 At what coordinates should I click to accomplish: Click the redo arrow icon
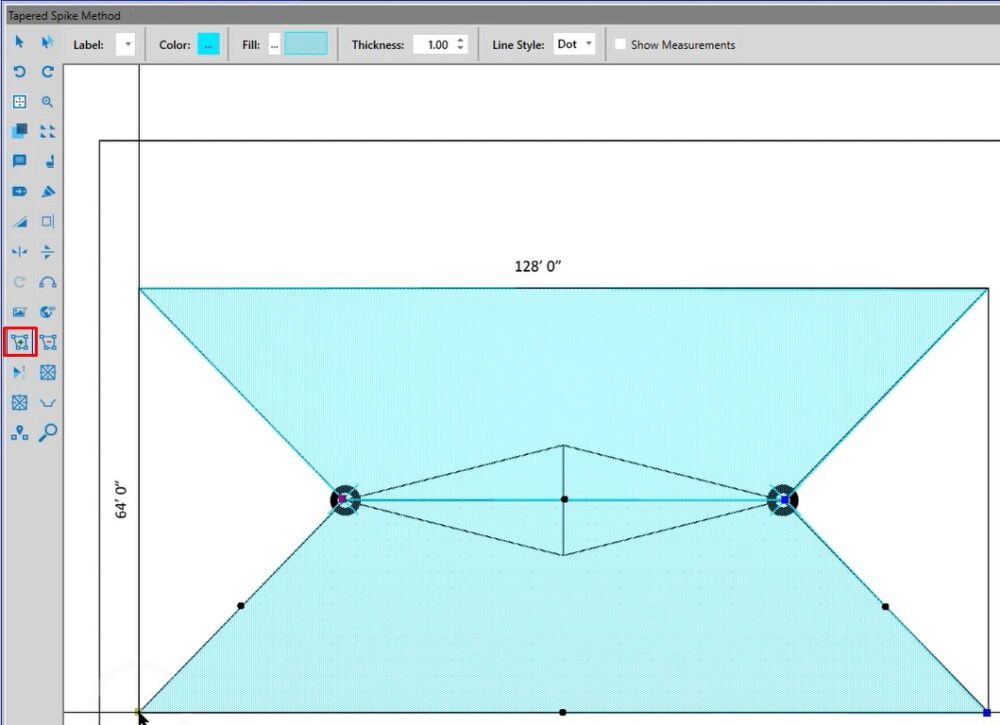click(x=47, y=72)
